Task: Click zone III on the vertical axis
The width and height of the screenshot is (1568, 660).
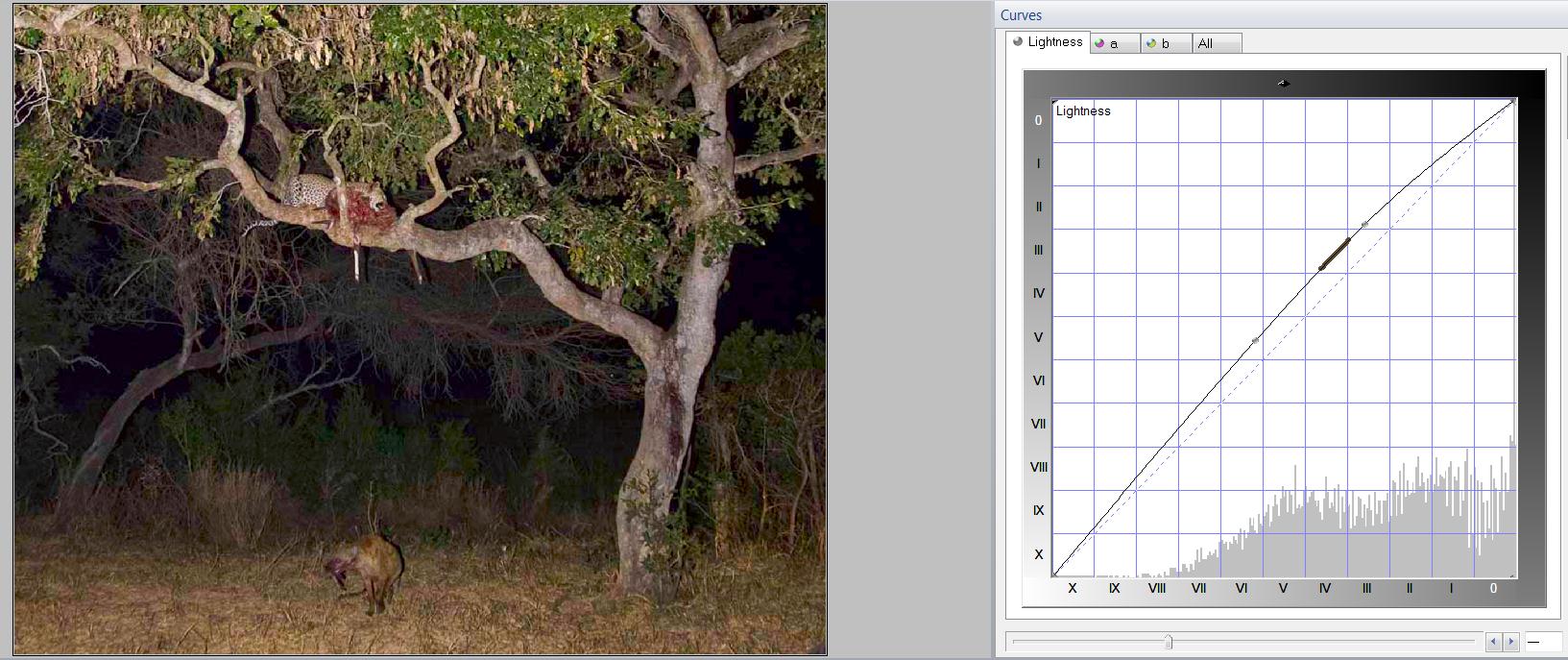Action: [1038, 250]
